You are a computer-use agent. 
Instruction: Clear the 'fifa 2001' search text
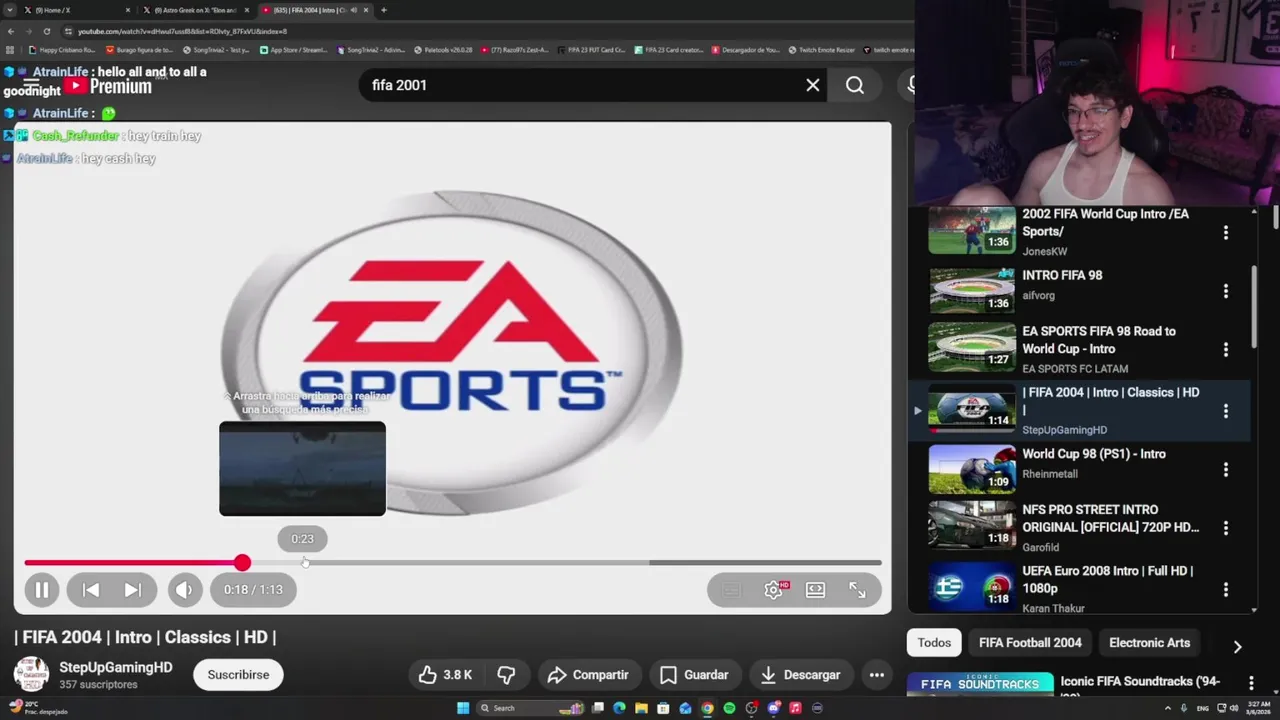pos(813,85)
